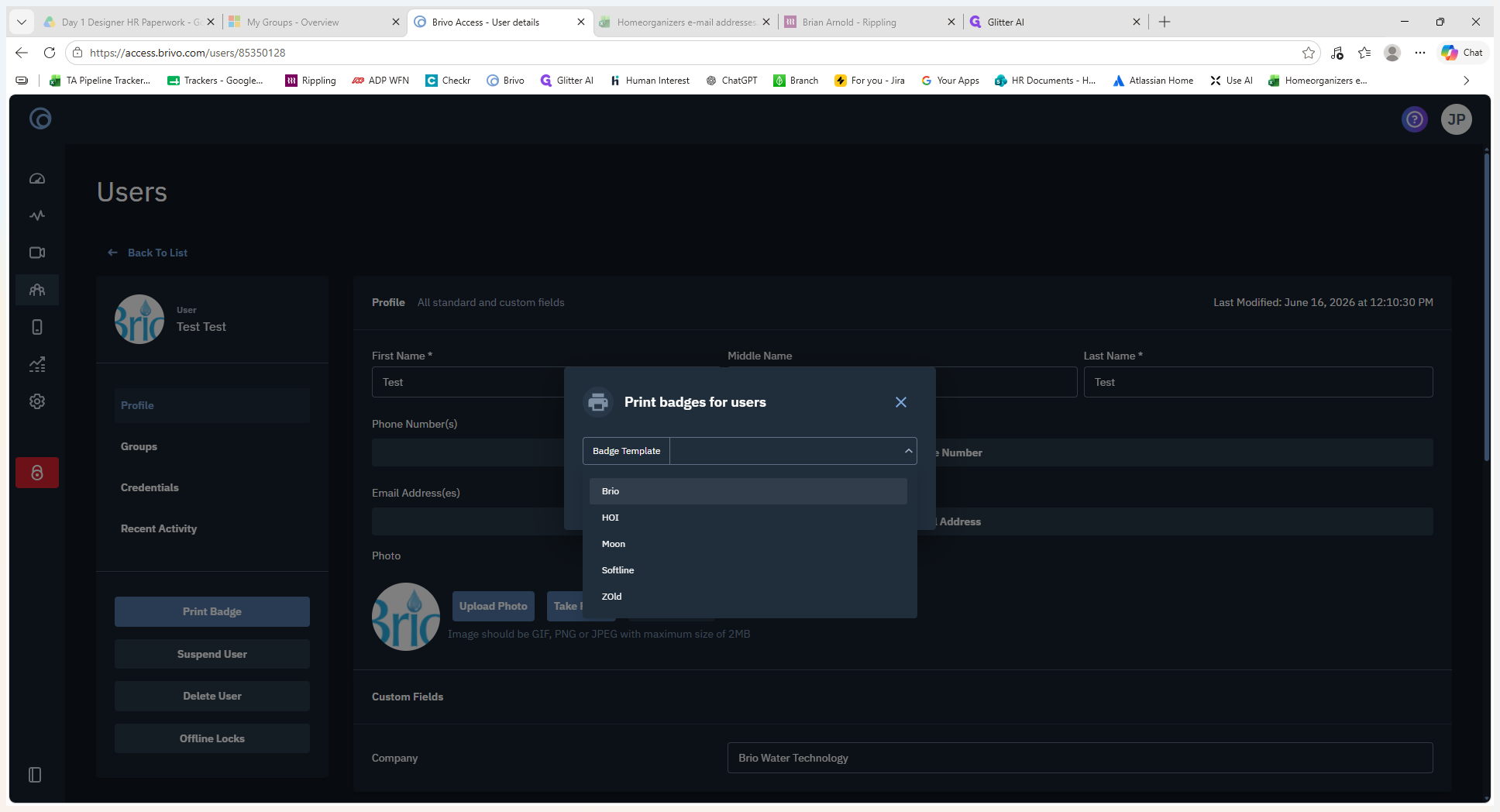Click the Suspend User button
Screen dimensions: 1500x812
tap(212, 654)
